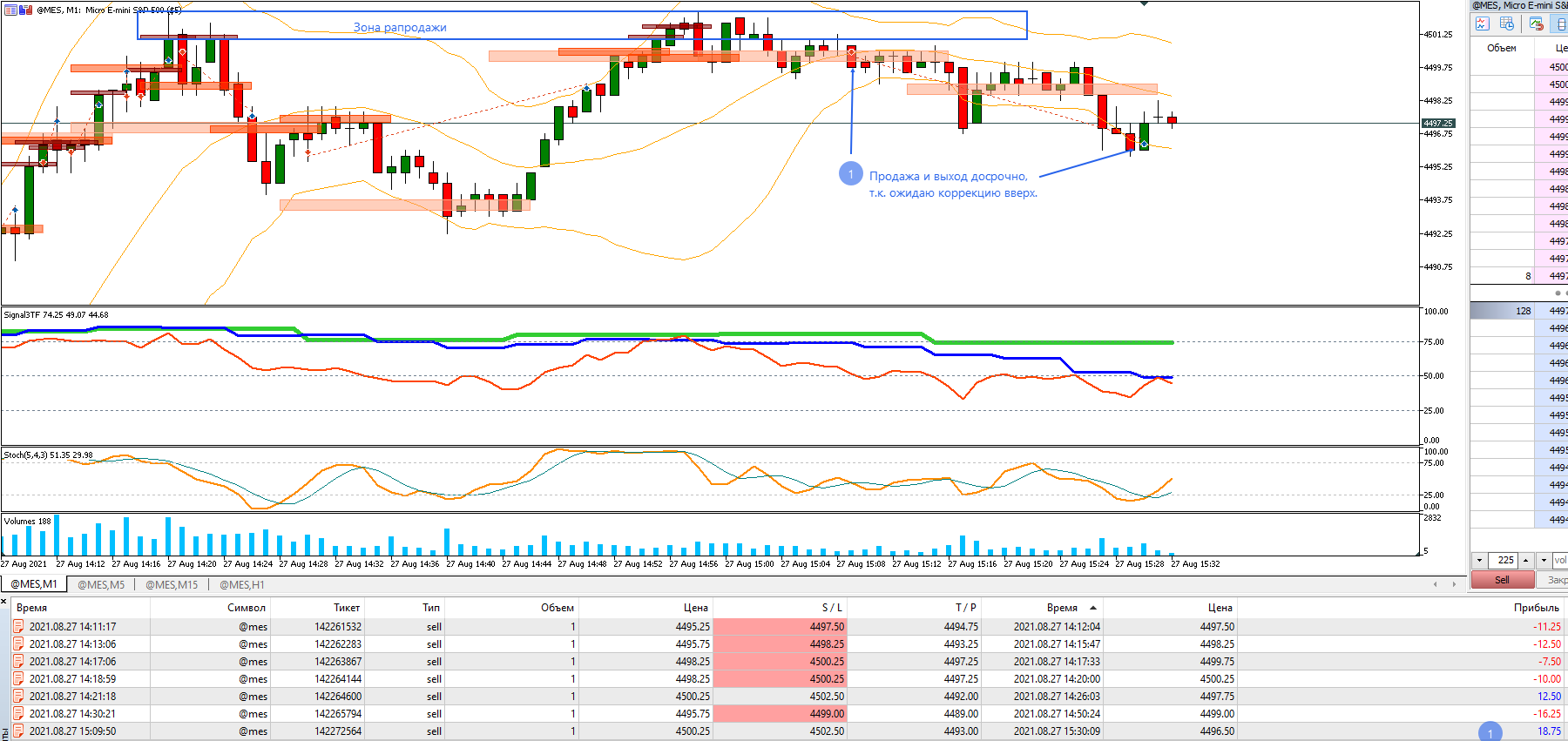Screen dimensions: 1568x741
Task: Click the order icon for ticket 142272564
Action: 18,731
